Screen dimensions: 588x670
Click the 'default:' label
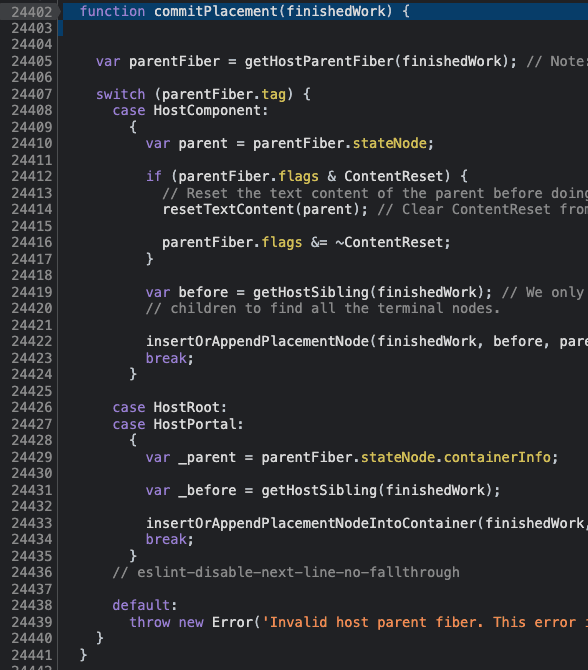pos(145,605)
